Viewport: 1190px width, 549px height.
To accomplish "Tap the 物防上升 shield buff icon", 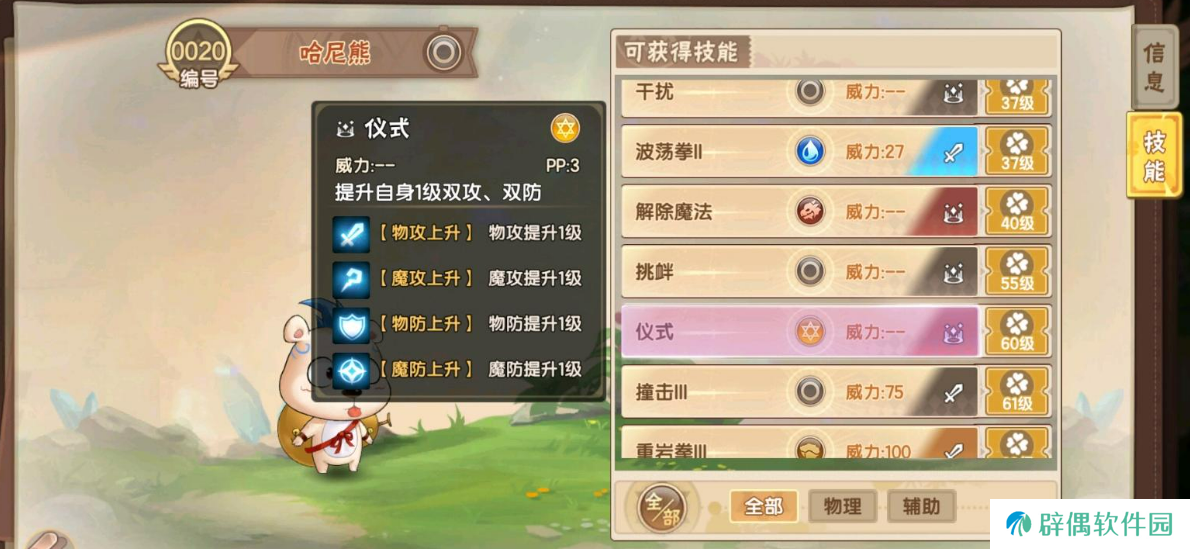I will click(x=351, y=325).
